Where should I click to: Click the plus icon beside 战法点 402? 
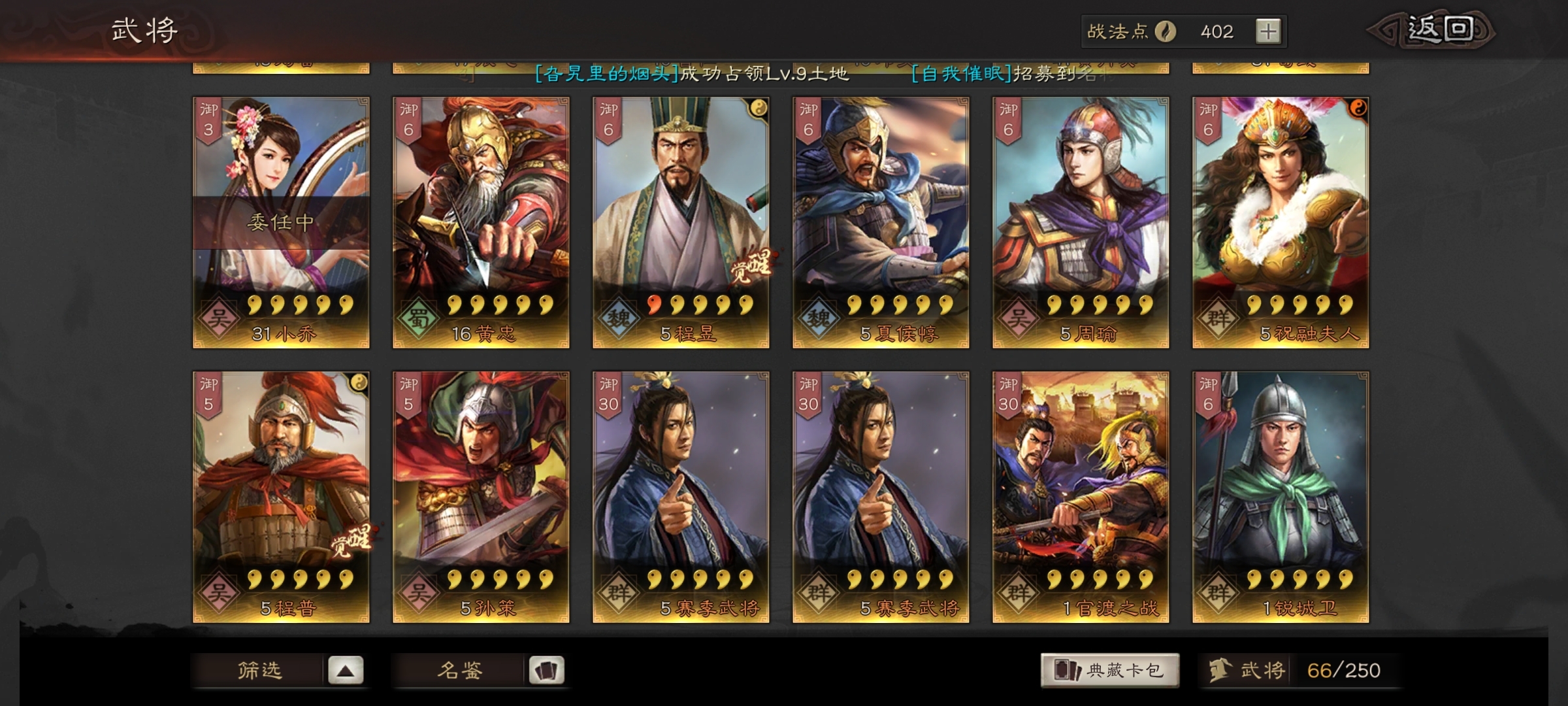1268,31
